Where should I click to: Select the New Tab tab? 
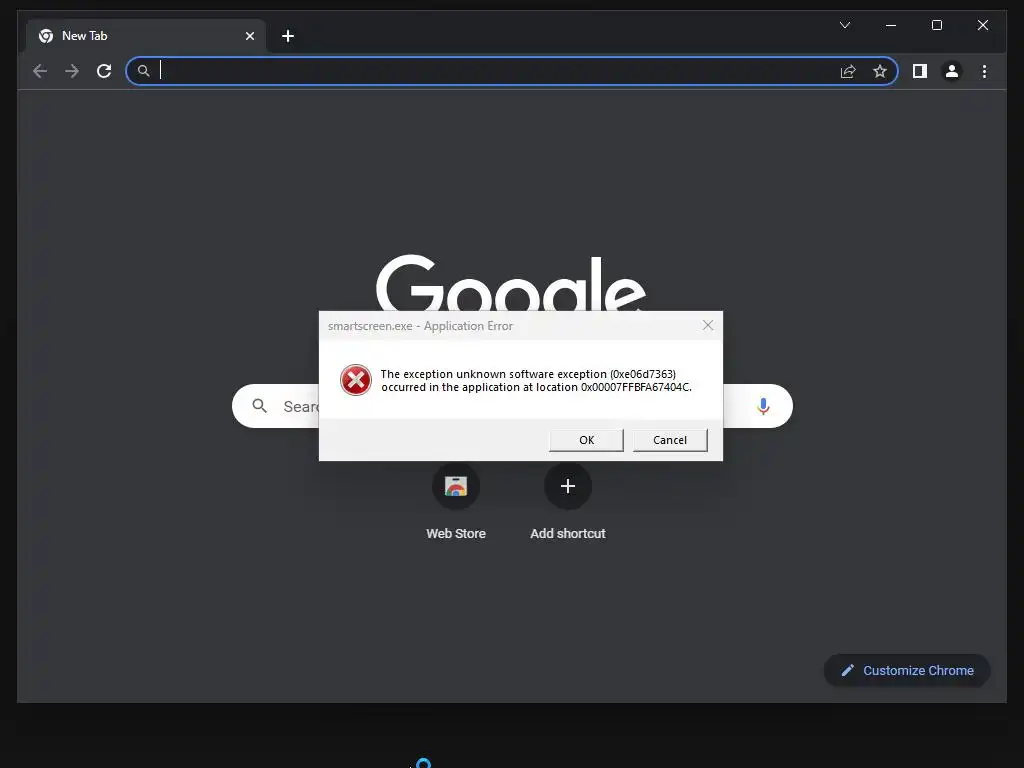pyautogui.click(x=146, y=36)
